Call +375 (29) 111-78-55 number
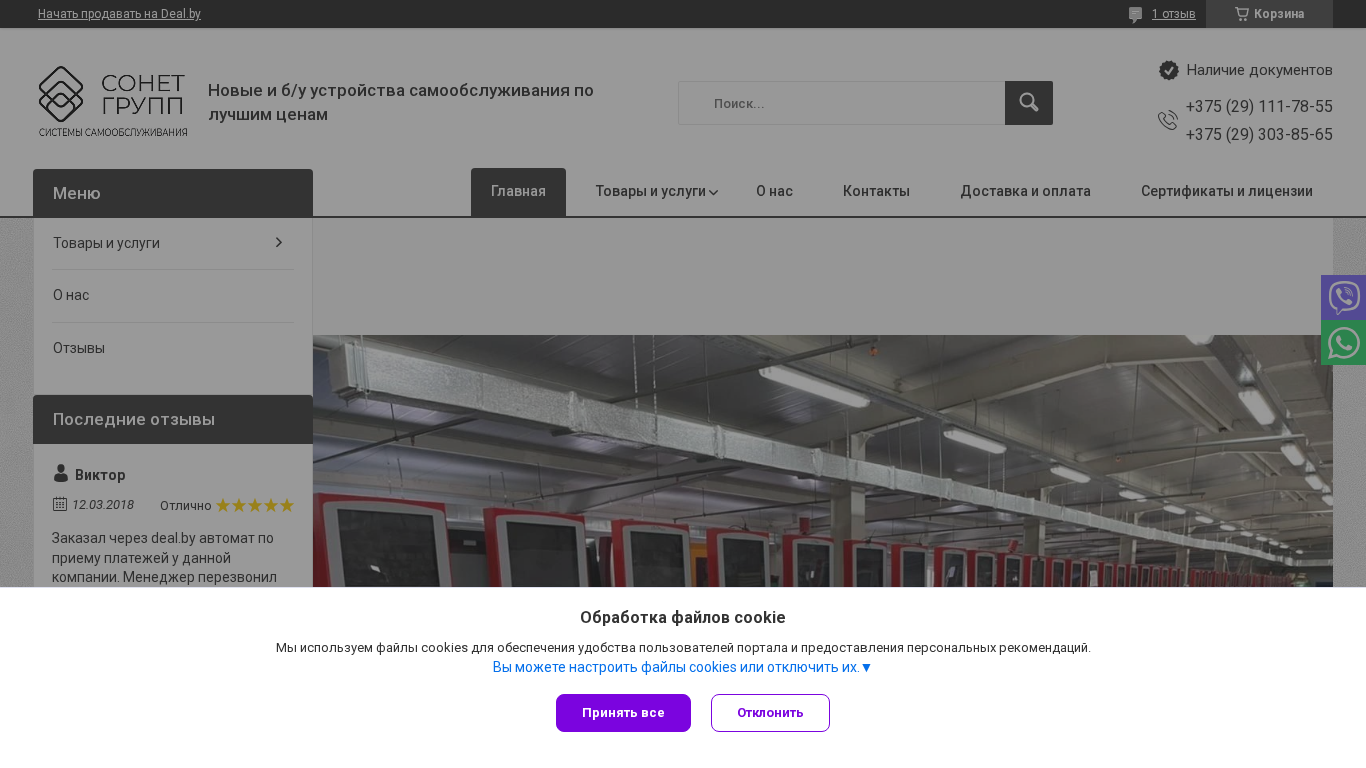 [x=1259, y=107]
